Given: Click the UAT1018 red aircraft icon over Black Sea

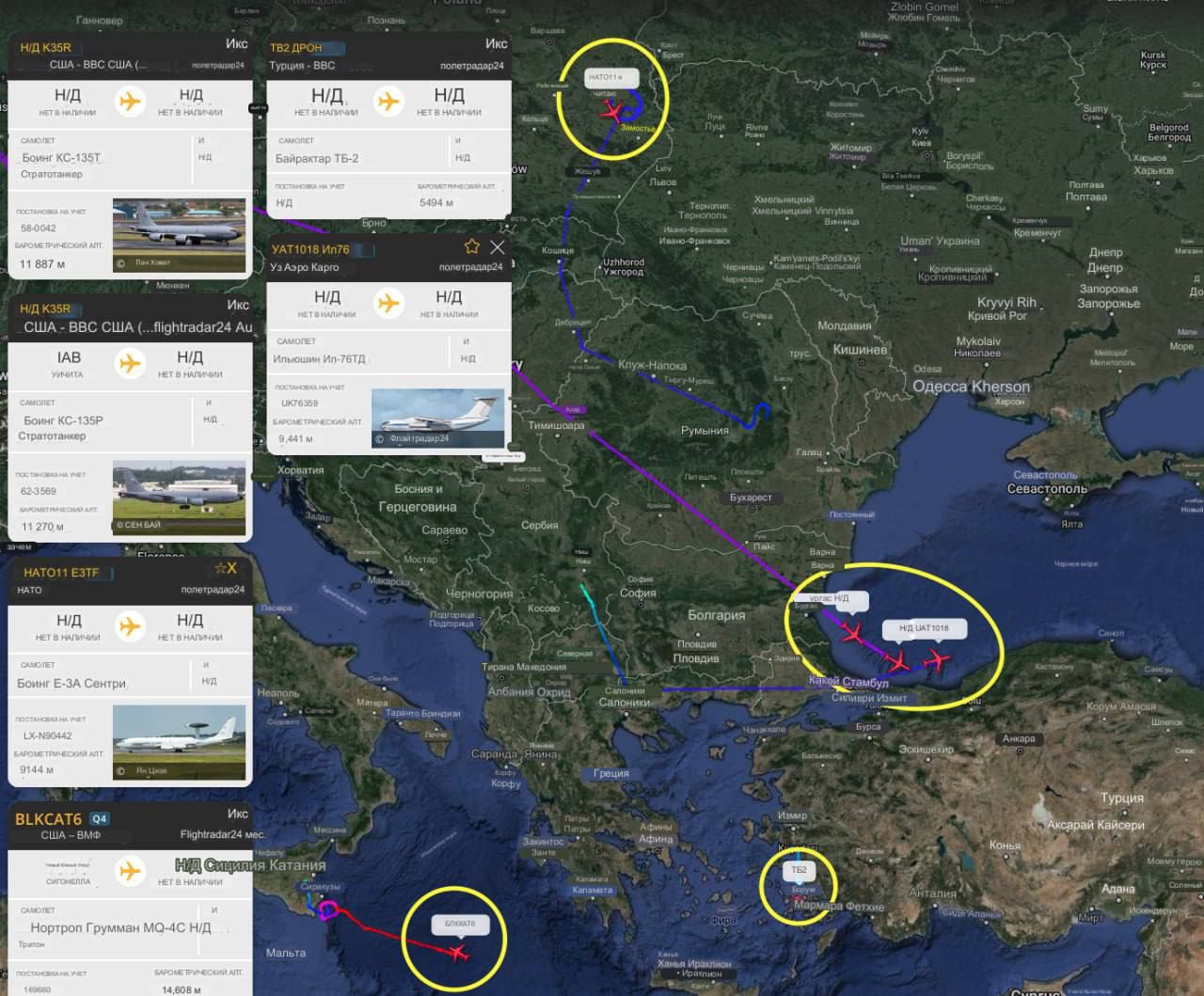Looking at the screenshot, I should tap(936, 660).
